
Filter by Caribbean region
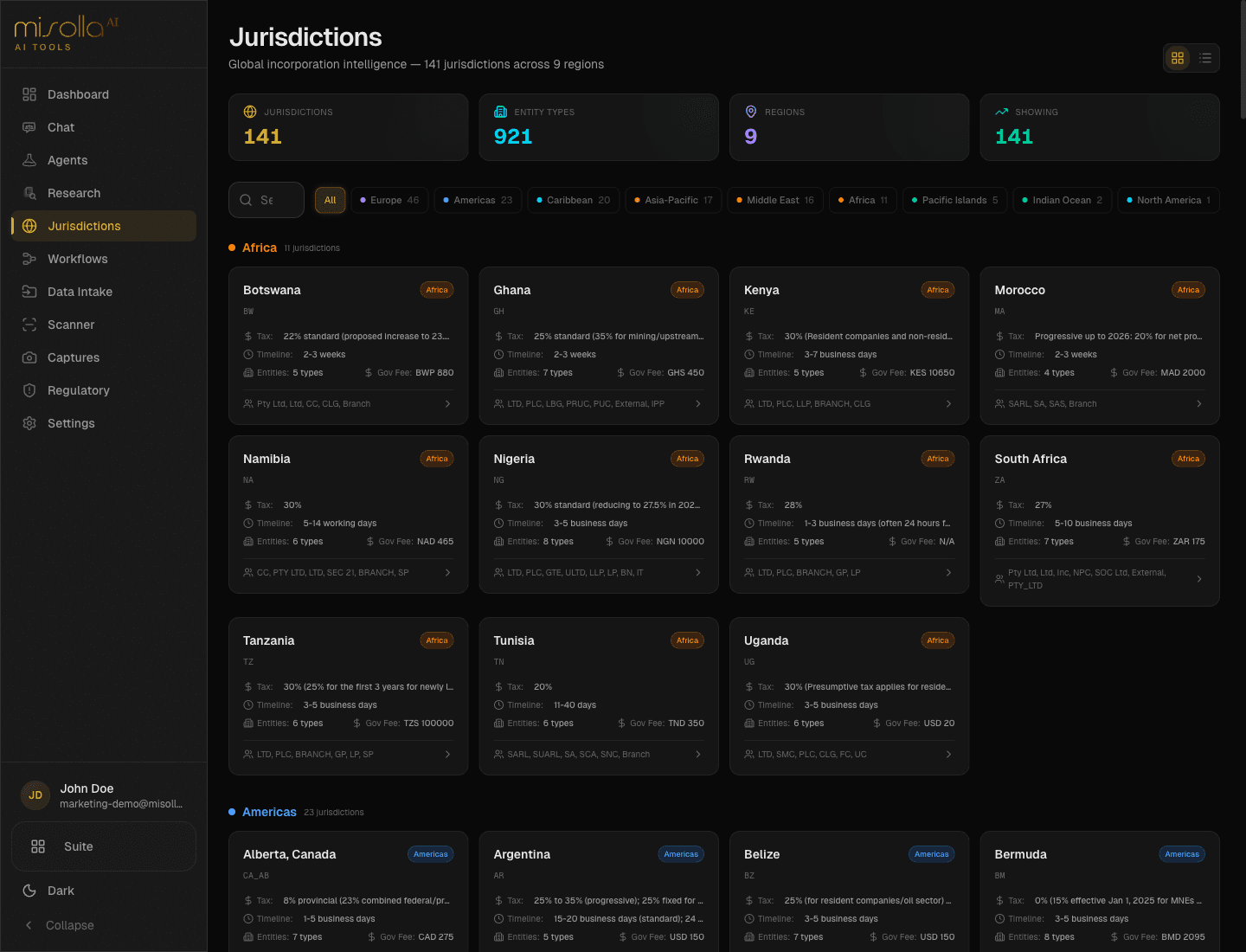click(573, 200)
